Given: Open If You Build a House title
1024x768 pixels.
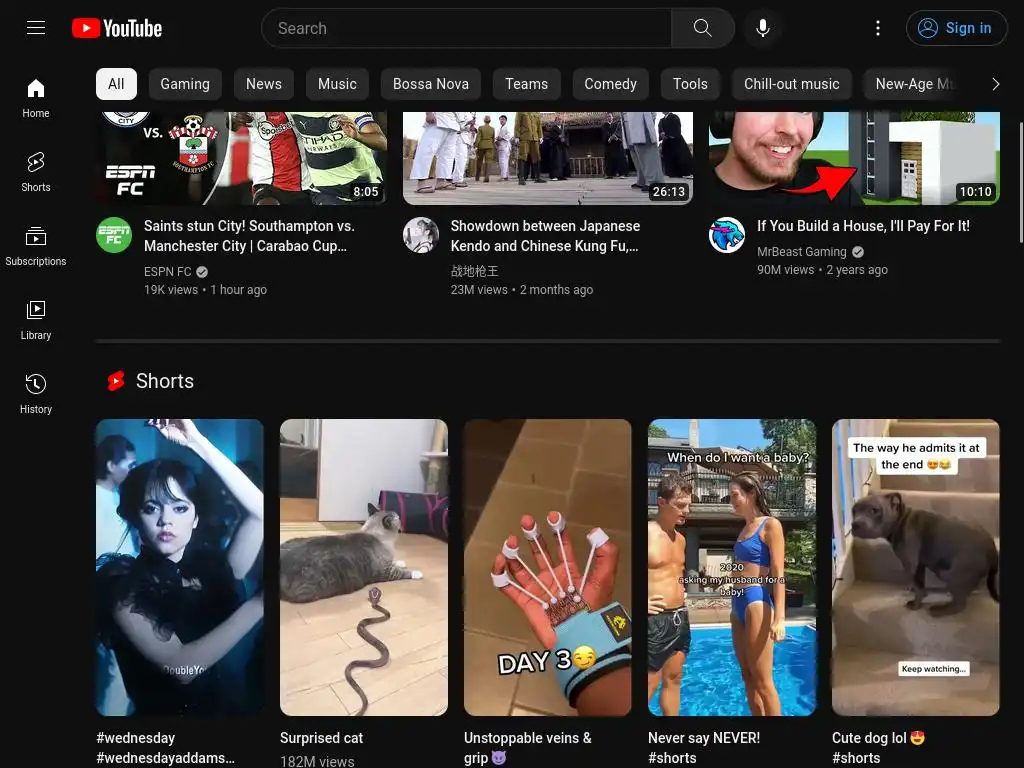Looking at the screenshot, I should coord(863,226).
